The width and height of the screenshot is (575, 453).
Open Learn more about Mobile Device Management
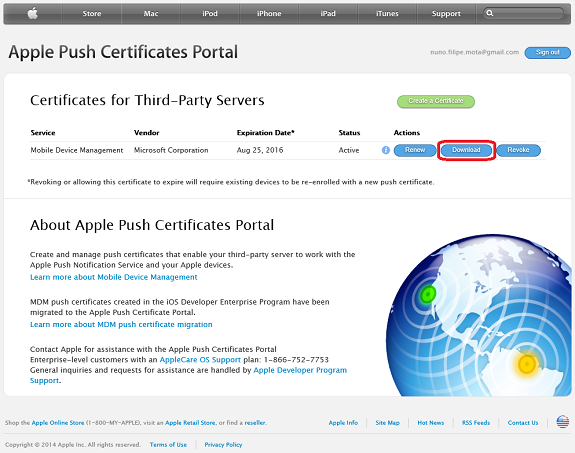click(x=114, y=277)
